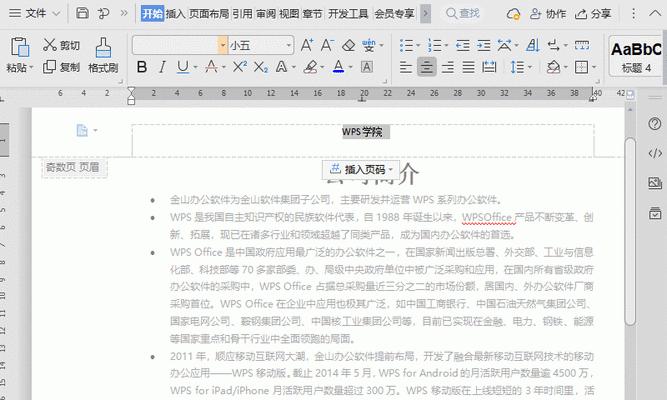Image resolution: width=667 pixels, height=400 pixels.
Task: Select the 标题 4 style
Action: point(636,56)
